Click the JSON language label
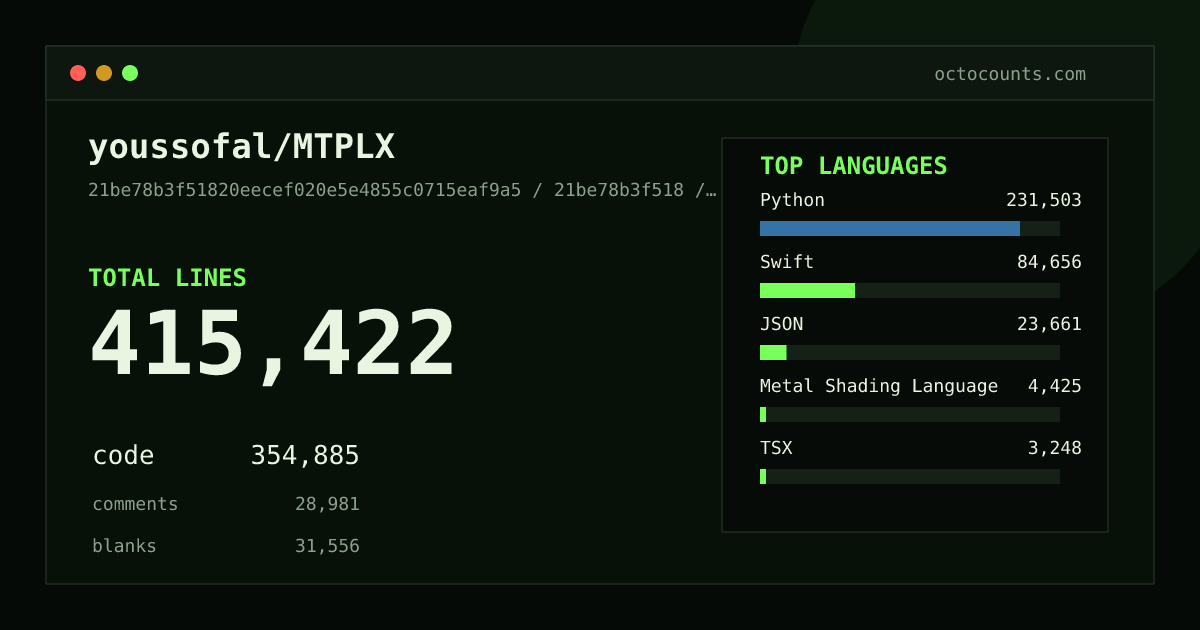1200x630 pixels. [781, 324]
